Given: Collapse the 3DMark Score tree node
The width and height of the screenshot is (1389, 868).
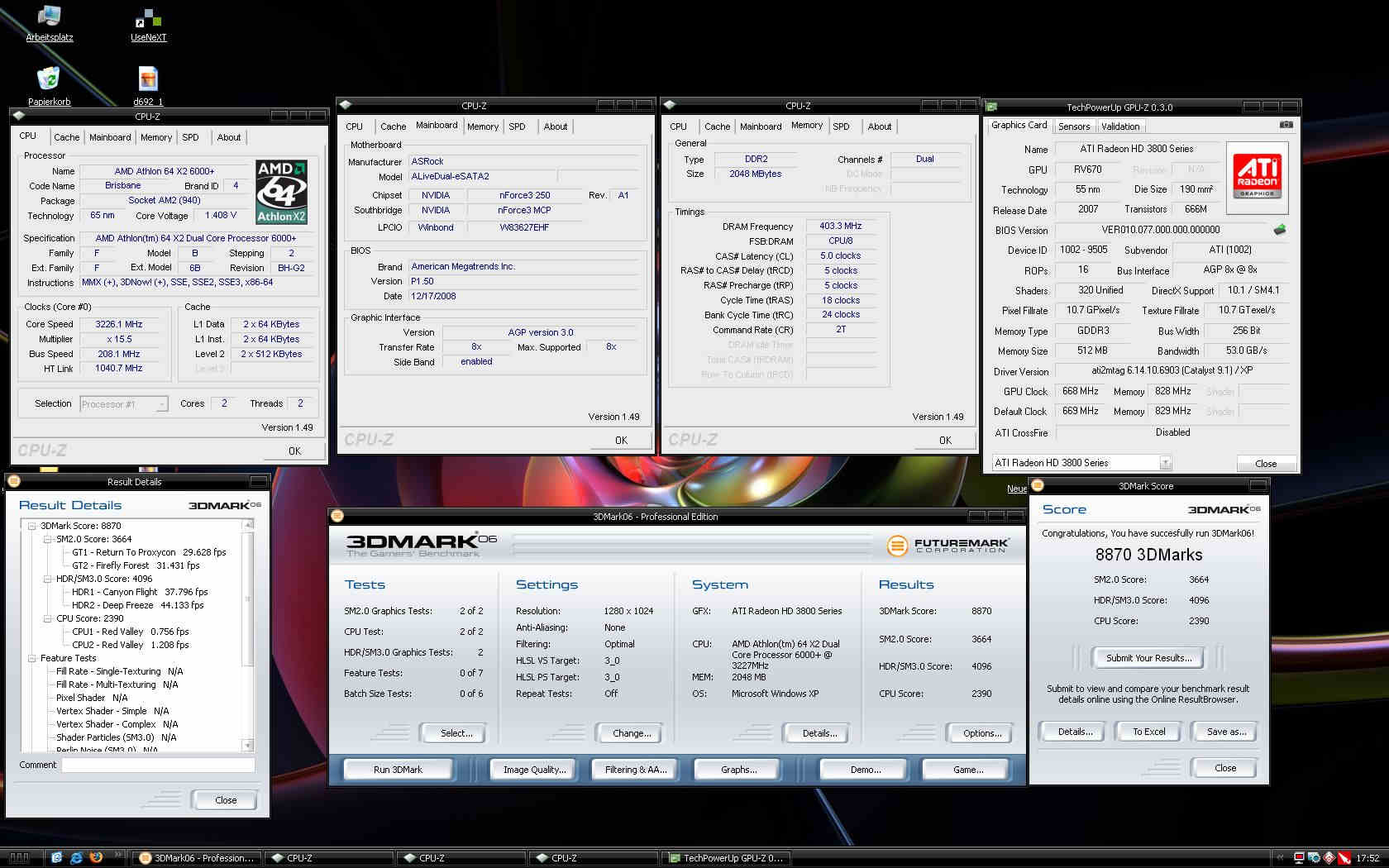Looking at the screenshot, I should [31, 526].
